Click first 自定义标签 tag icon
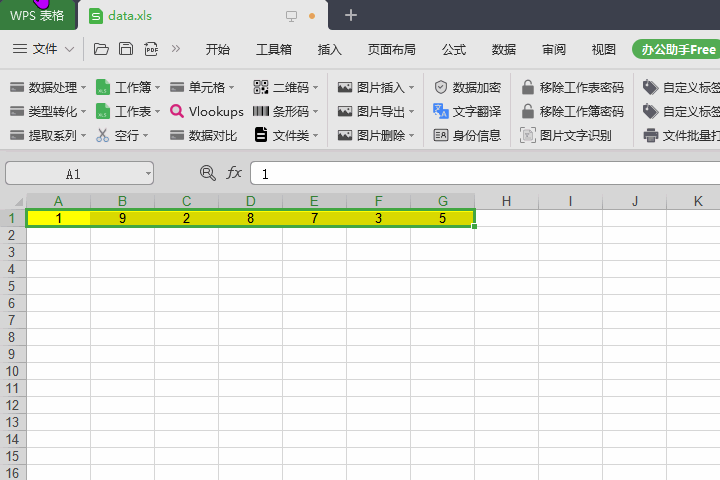Image resolution: width=720 pixels, height=480 pixels. (650, 87)
